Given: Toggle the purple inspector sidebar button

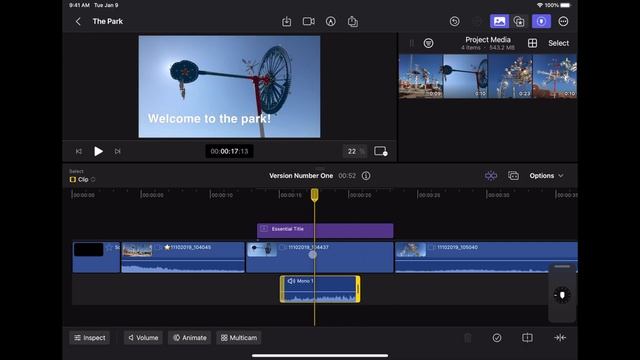Looking at the screenshot, I should pyautogui.click(x=541, y=22).
